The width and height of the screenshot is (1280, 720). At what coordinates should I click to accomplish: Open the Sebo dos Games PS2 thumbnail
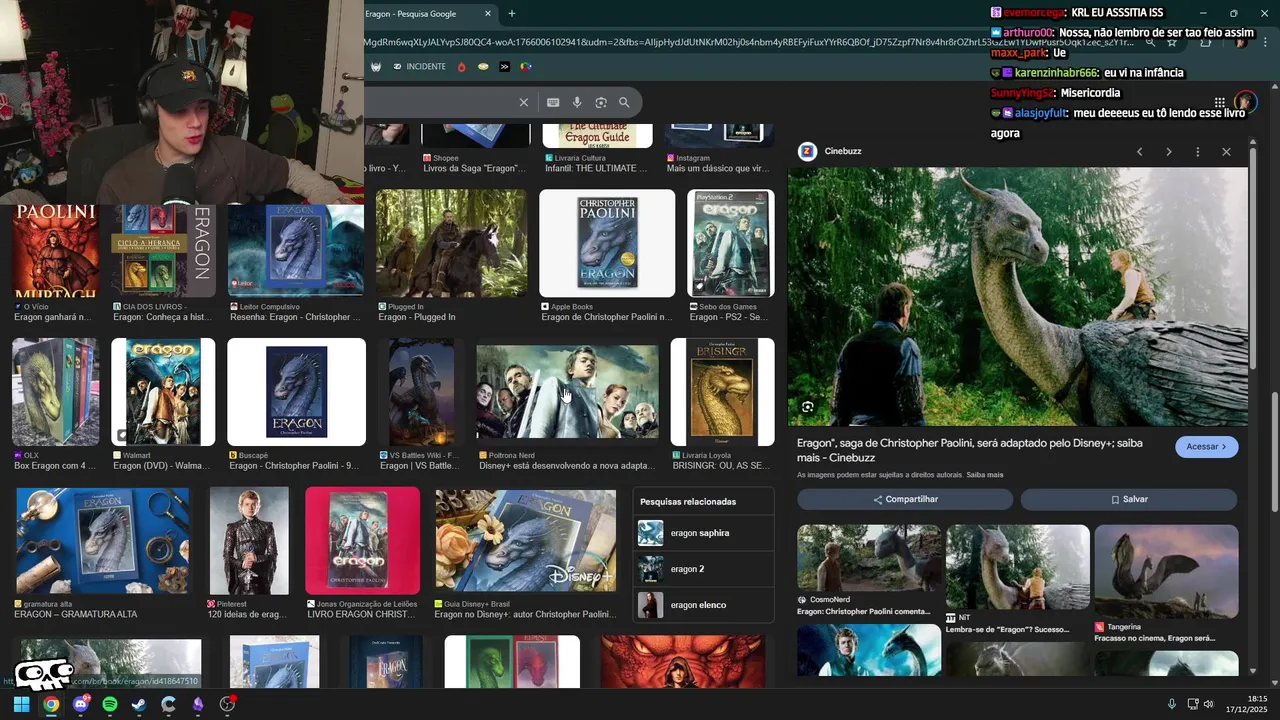coord(731,243)
